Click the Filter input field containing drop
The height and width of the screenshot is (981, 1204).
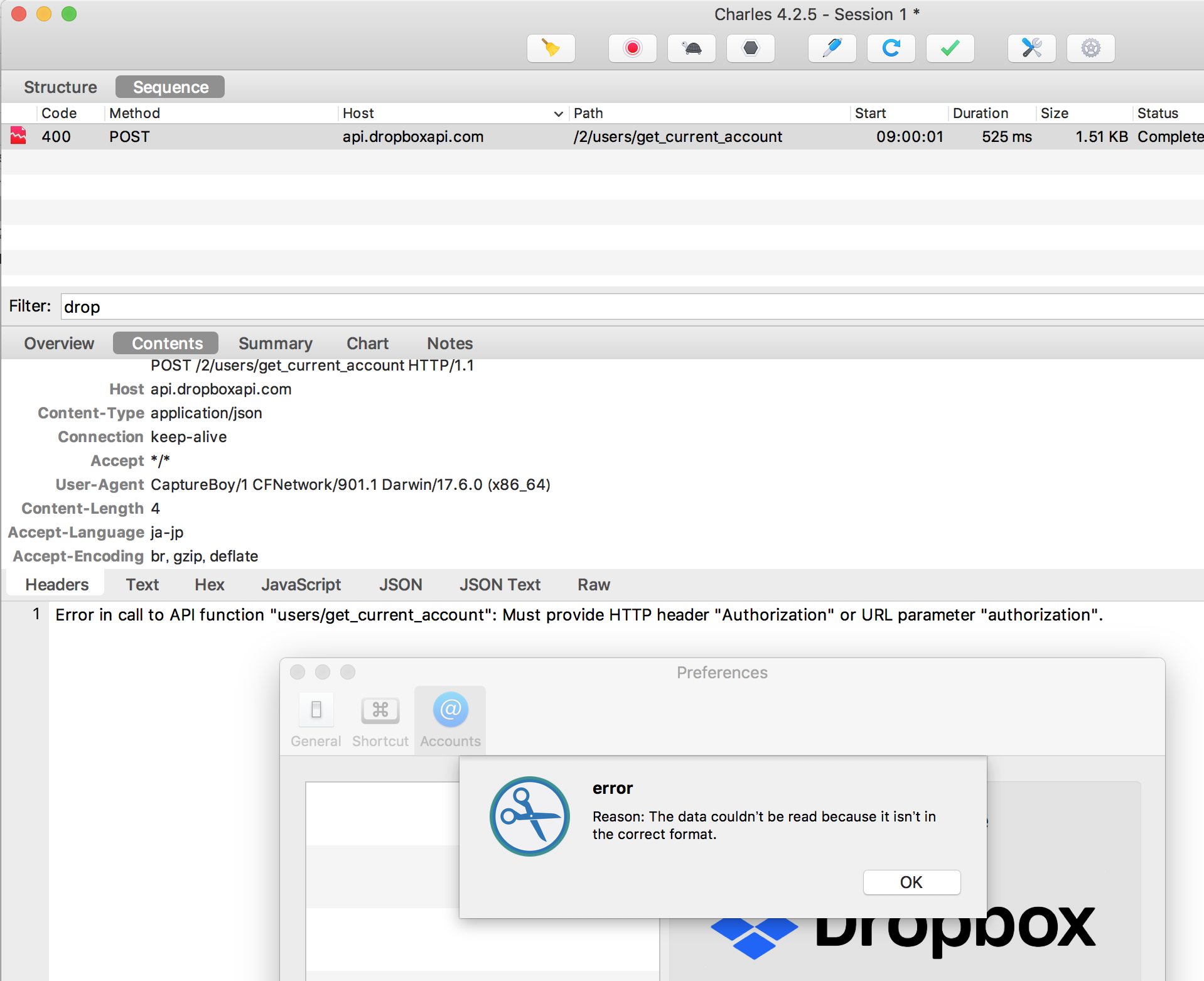pos(632,306)
